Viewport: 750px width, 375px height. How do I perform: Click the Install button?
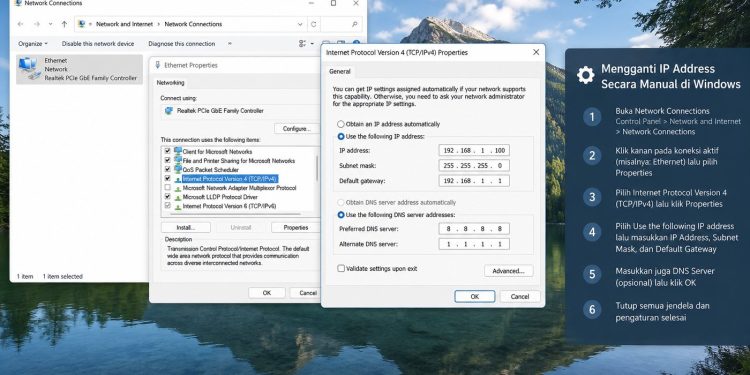pos(186,228)
